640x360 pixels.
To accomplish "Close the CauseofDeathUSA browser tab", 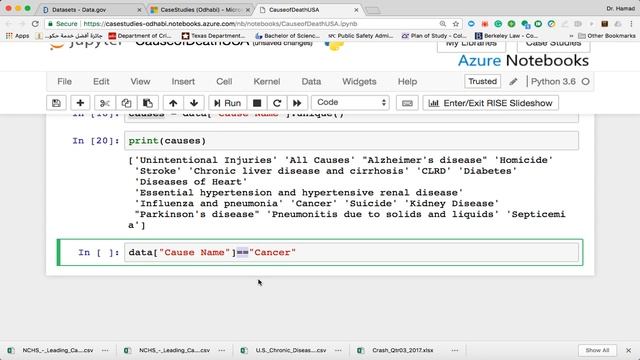I will (x=356, y=9).
